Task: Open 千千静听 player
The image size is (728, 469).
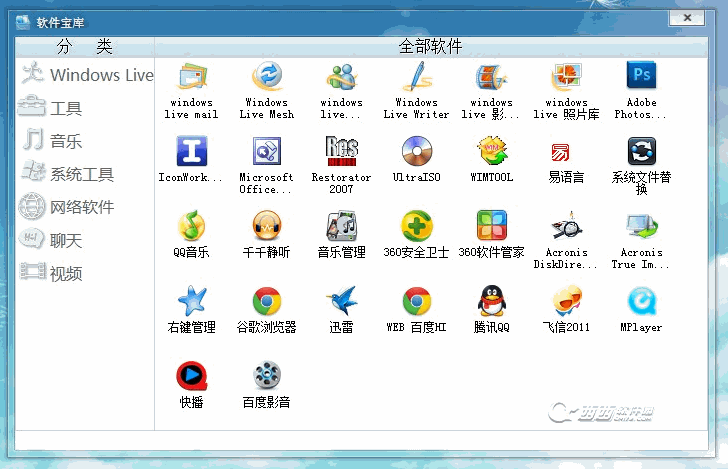Action: (267, 226)
